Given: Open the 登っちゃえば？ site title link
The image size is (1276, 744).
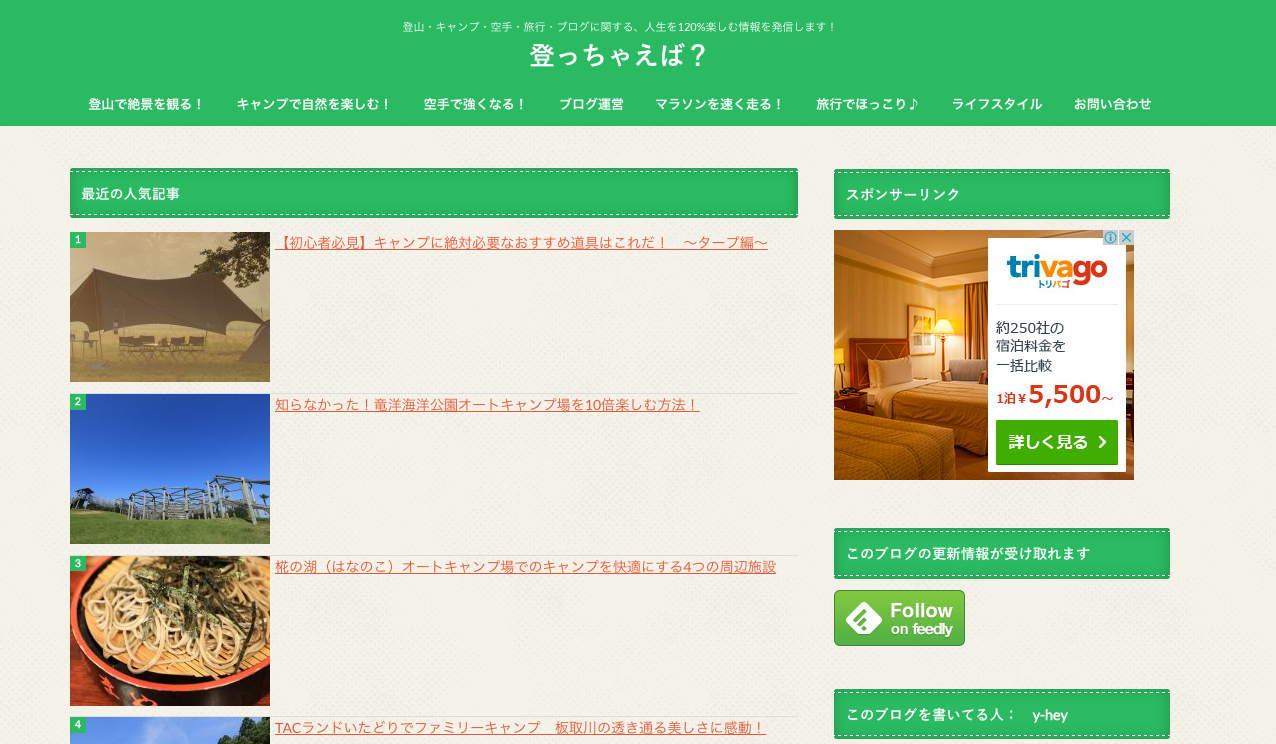Looking at the screenshot, I should click(619, 56).
